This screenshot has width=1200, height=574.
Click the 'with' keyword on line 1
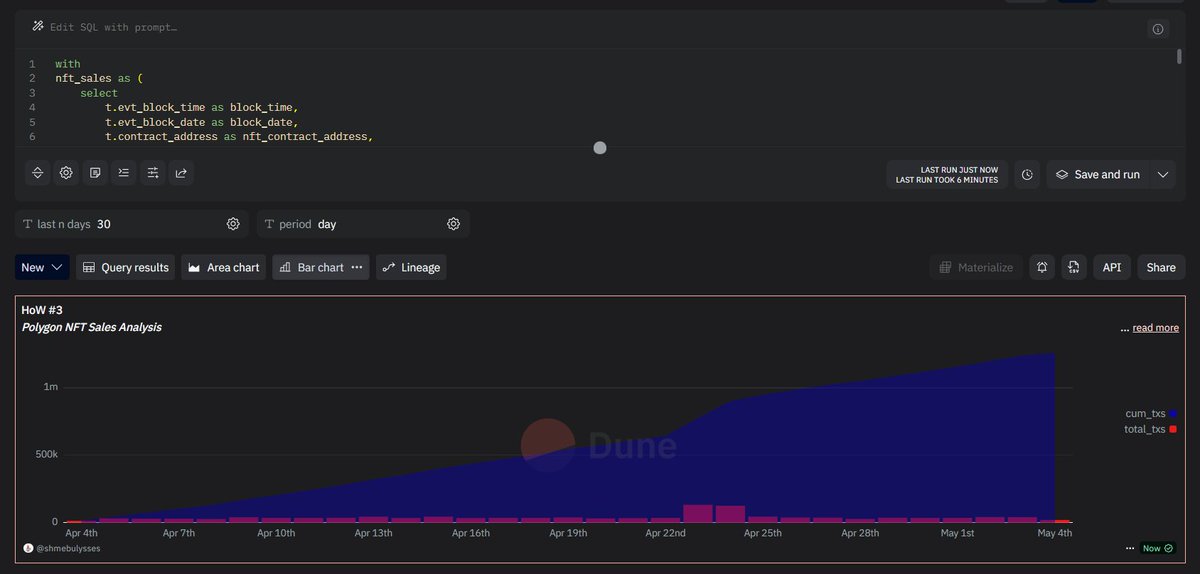pyautogui.click(x=68, y=64)
